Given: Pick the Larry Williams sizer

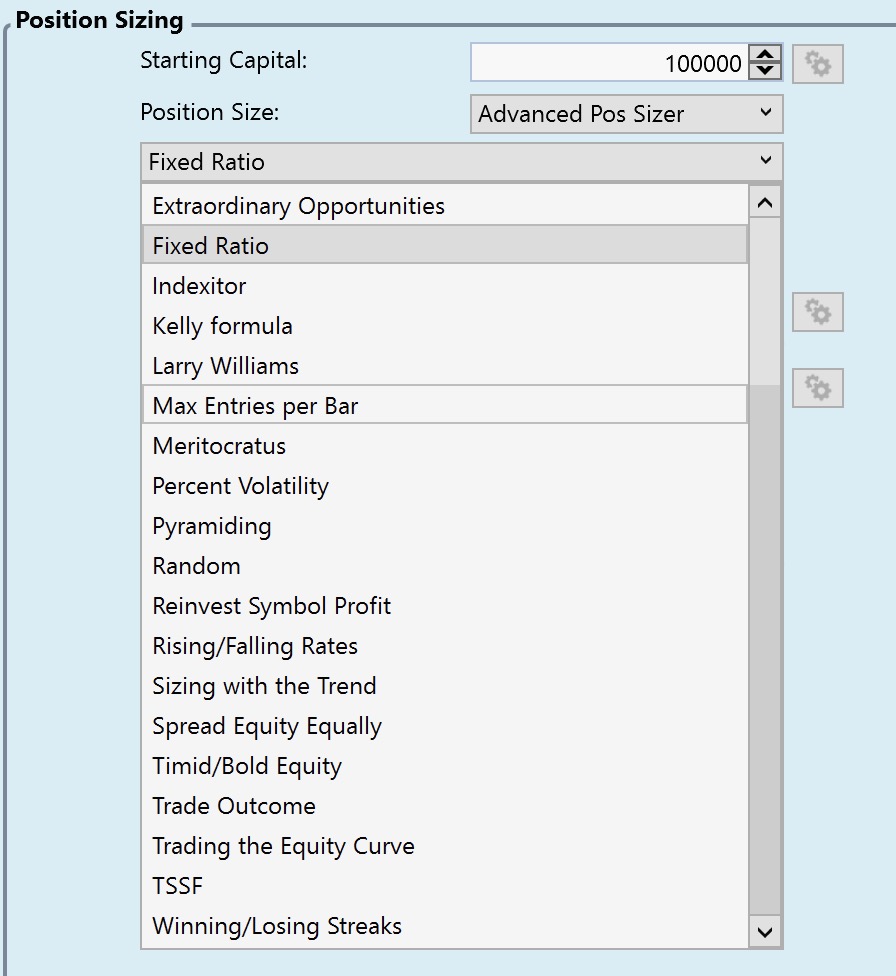Looking at the screenshot, I should pyautogui.click(x=225, y=366).
